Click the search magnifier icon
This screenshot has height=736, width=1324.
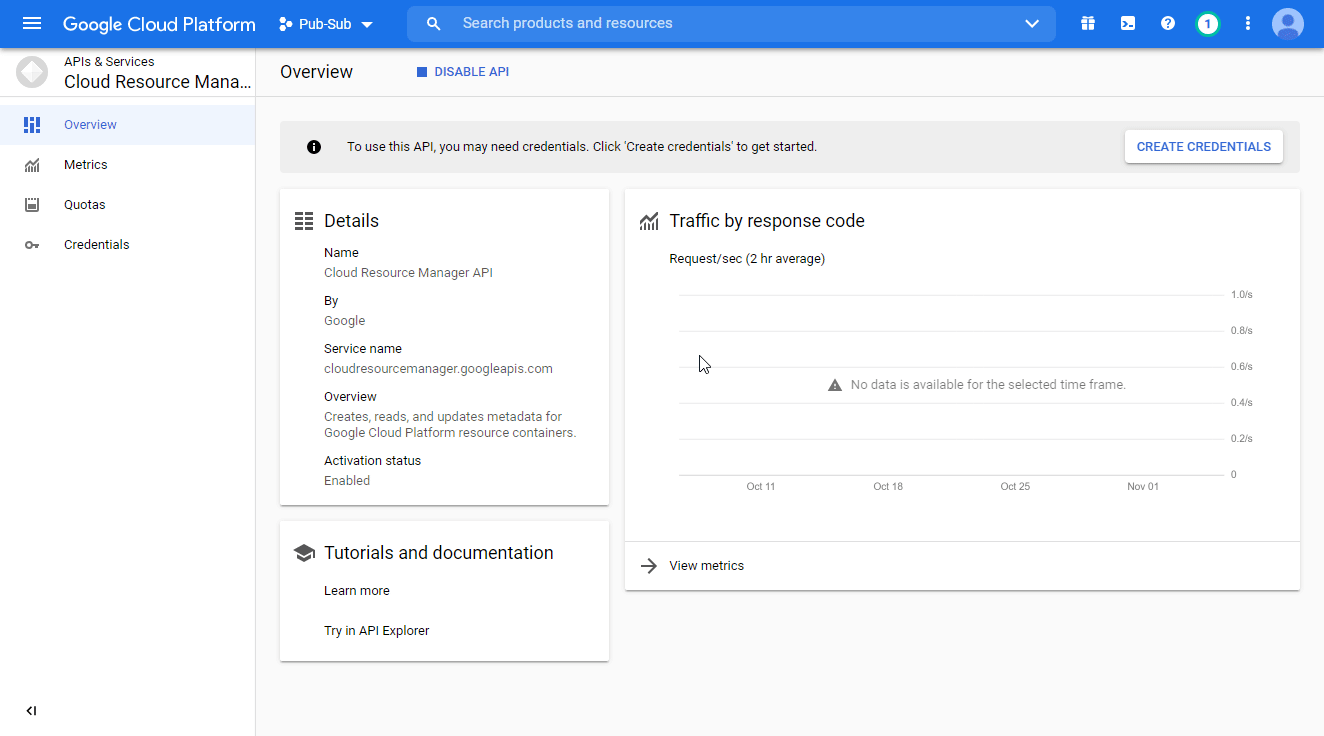433,23
